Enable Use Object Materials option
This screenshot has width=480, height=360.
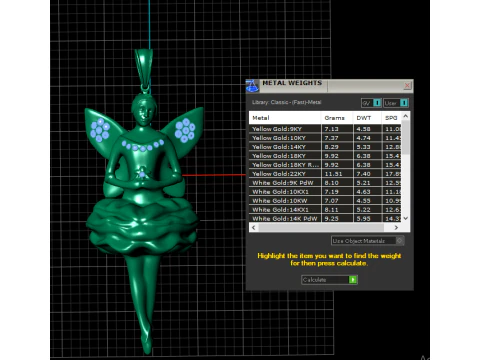pos(368,241)
